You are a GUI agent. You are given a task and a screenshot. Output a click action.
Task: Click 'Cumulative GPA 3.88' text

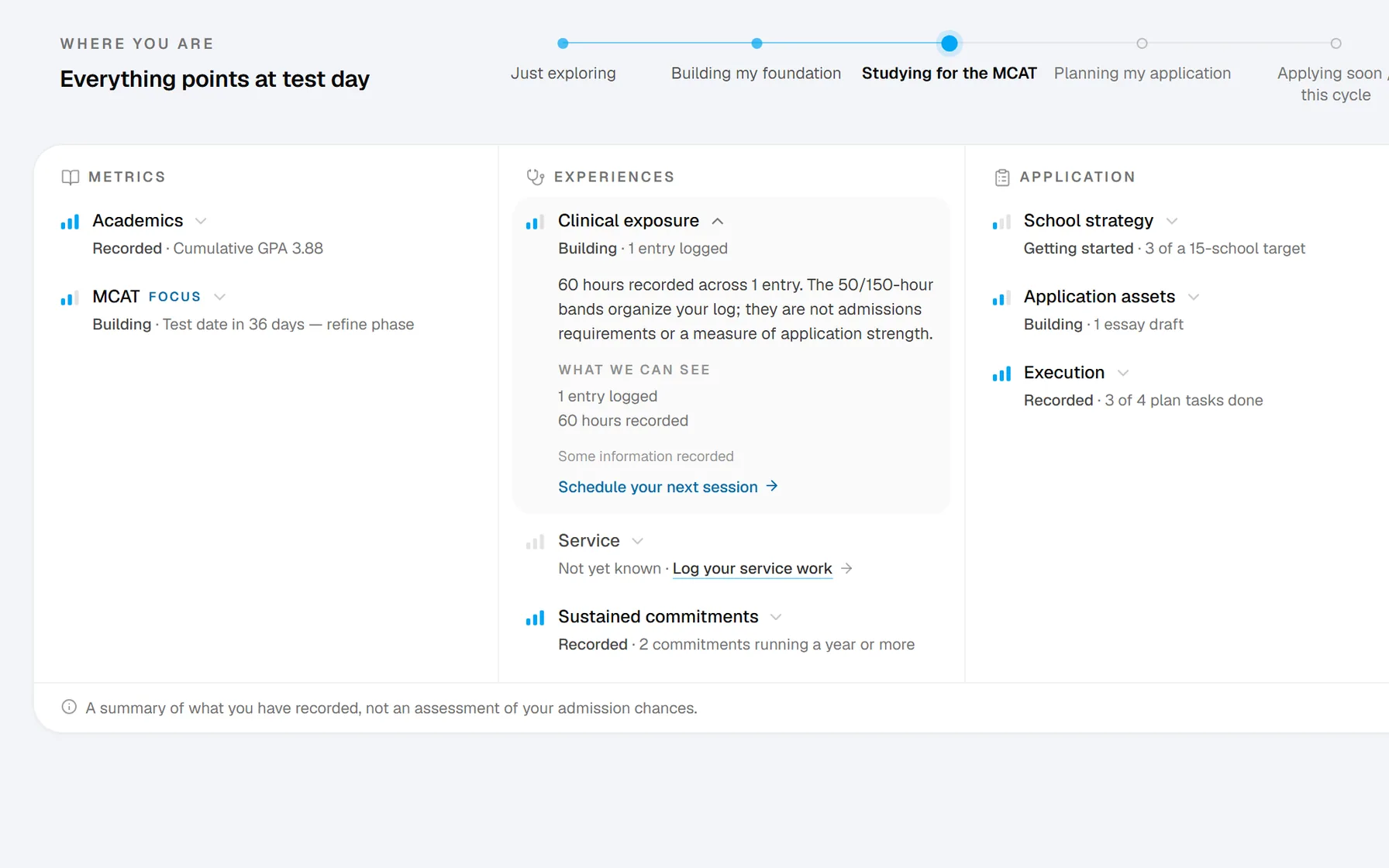[248, 249]
